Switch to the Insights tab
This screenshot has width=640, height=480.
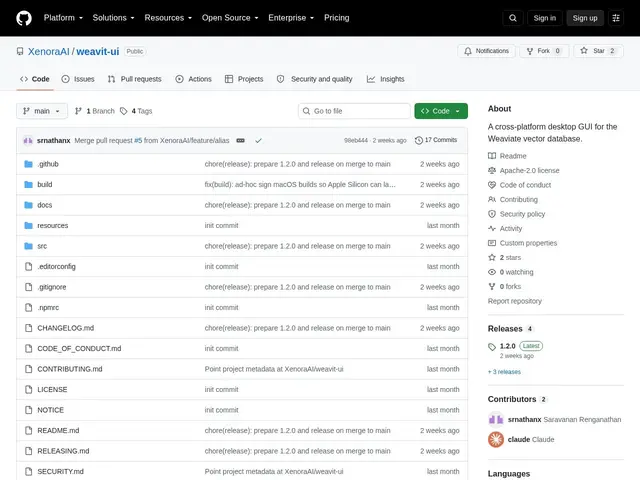tap(385, 79)
